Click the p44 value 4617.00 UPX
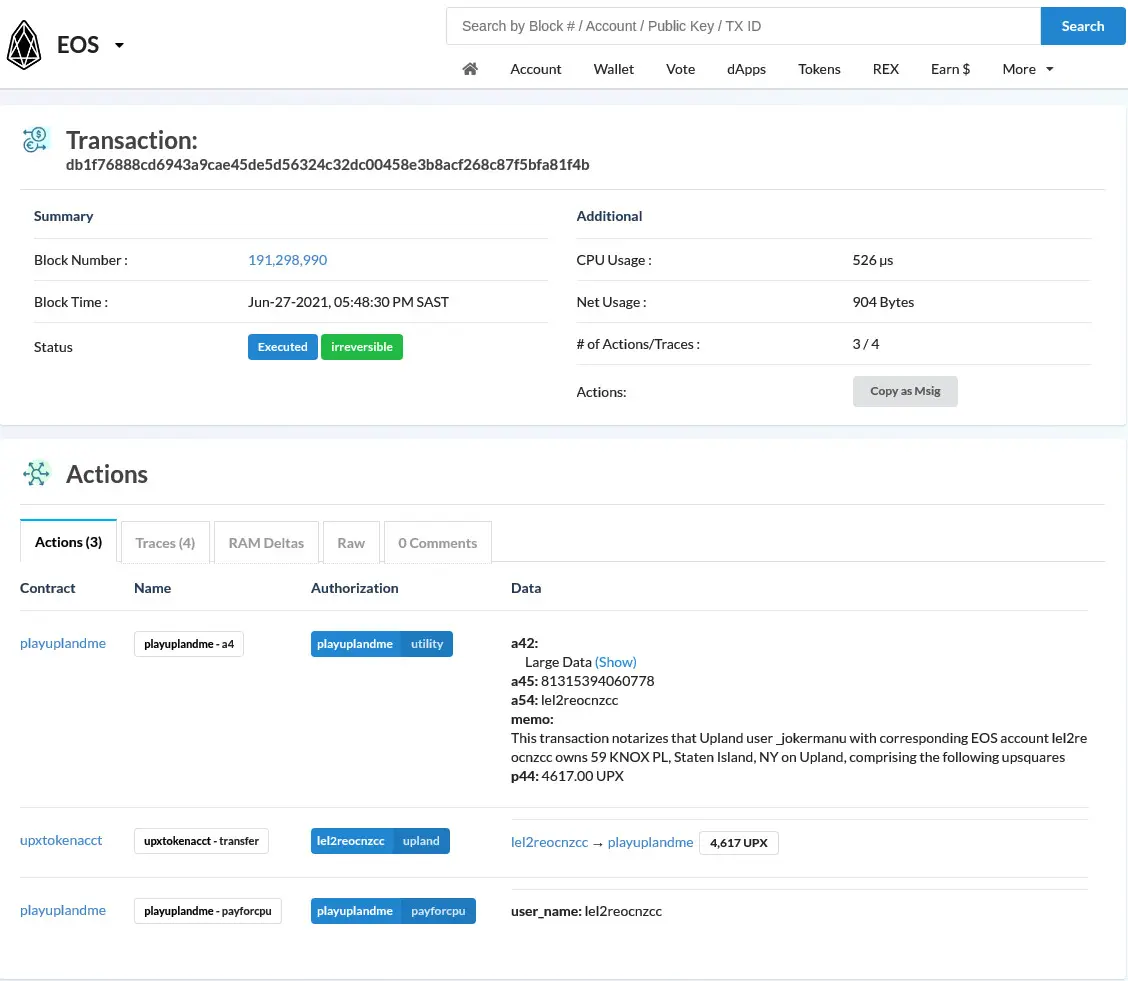This screenshot has width=1128, height=981. 582,776
